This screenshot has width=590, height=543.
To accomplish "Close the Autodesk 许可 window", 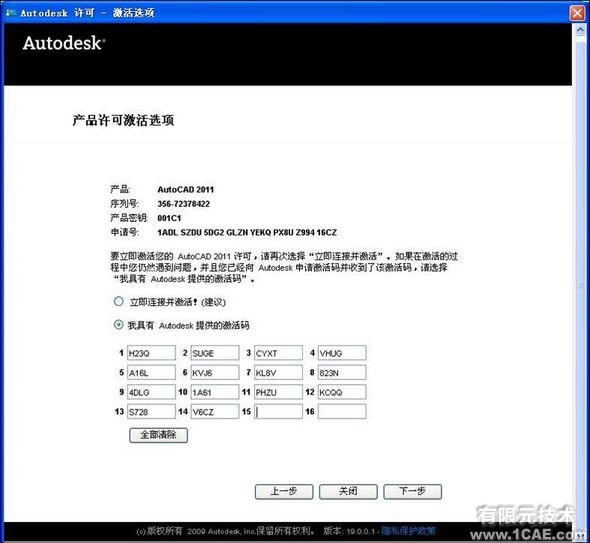I will (x=577, y=13).
